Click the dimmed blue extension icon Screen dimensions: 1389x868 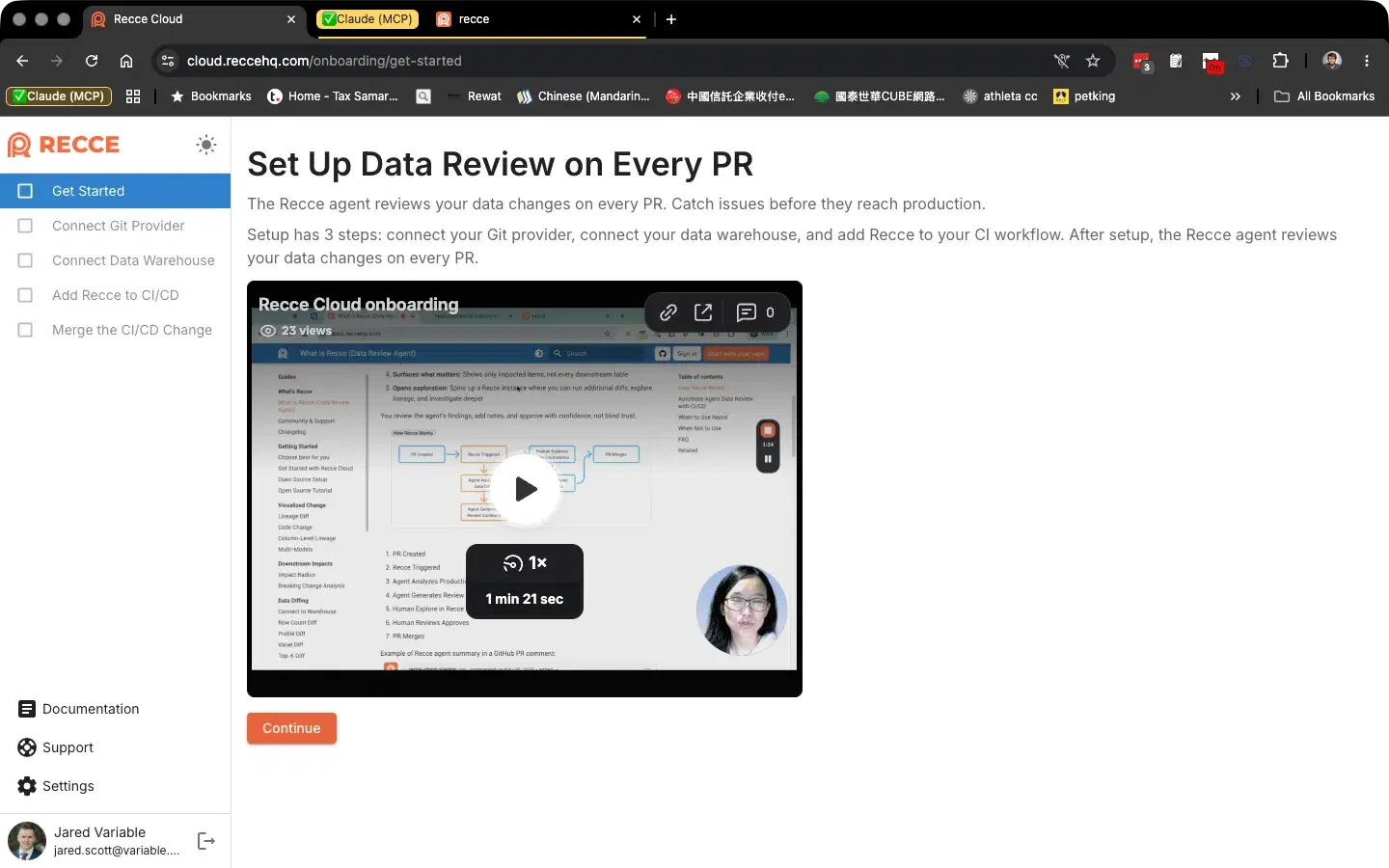pos(1245,61)
